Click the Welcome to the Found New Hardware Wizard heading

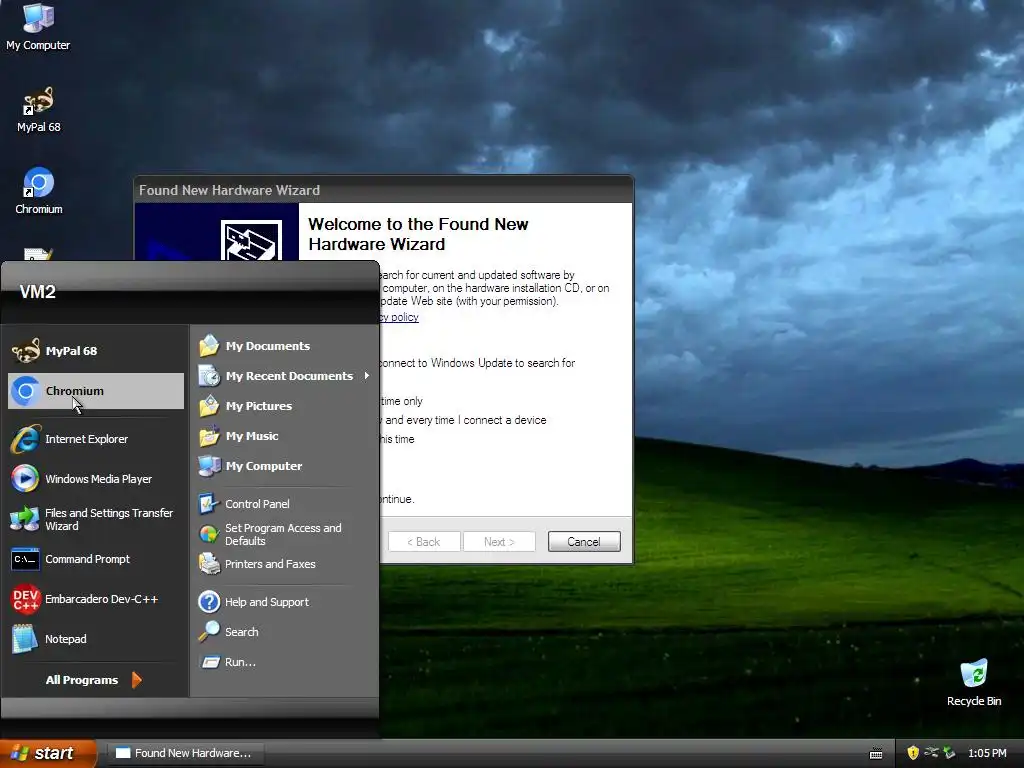(418, 234)
